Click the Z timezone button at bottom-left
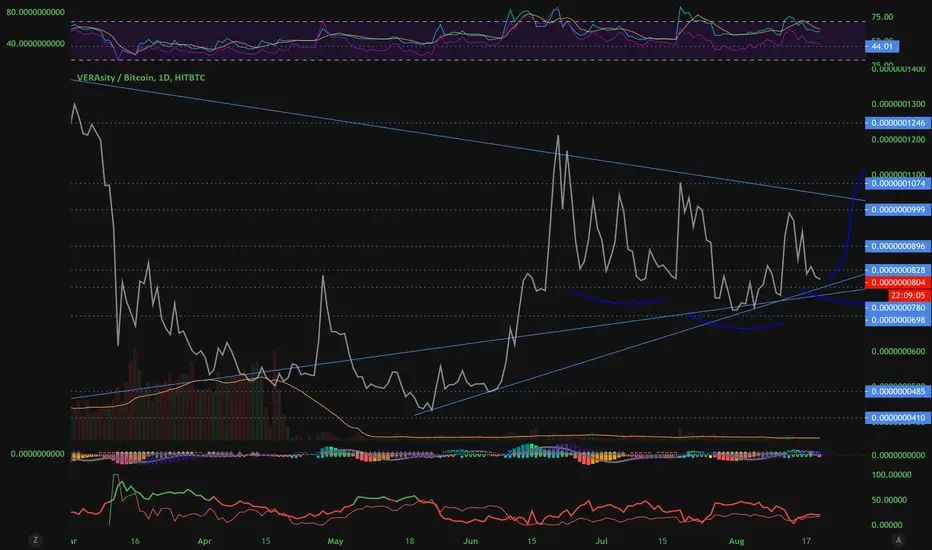Image resolution: width=932 pixels, height=550 pixels. pyautogui.click(x=36, y=540)
